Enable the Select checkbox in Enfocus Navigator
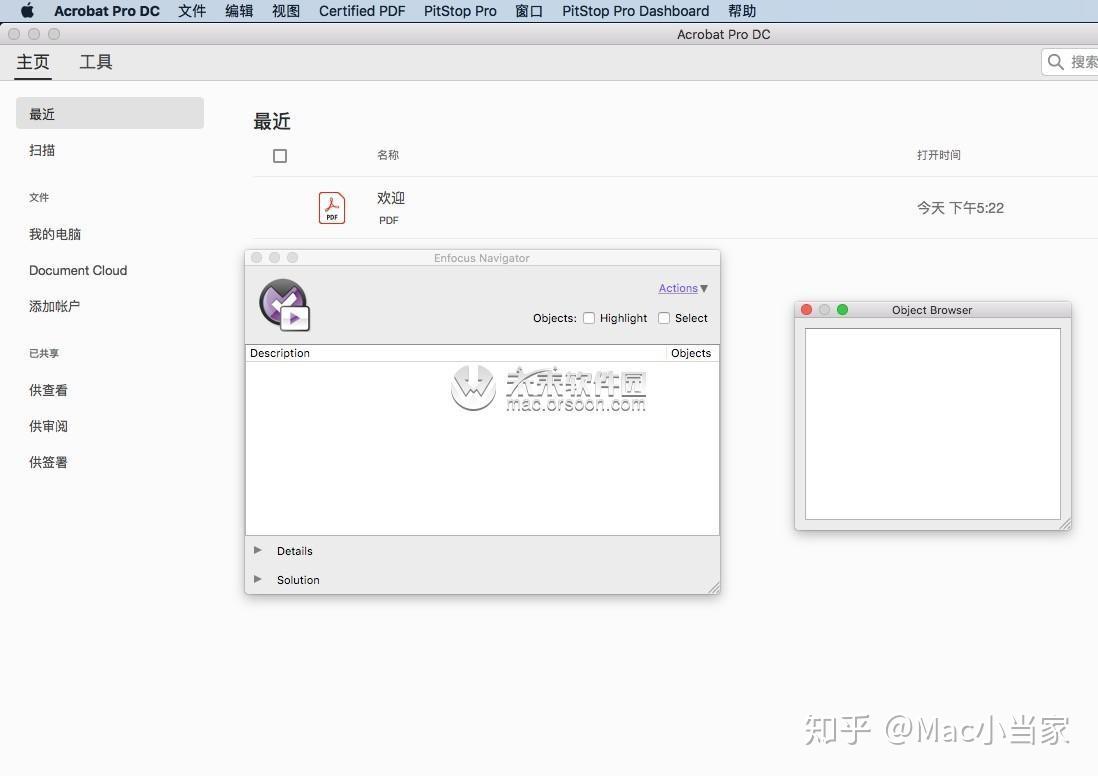The height and width of the screenshot is (776, 1098). coord(664,318)
